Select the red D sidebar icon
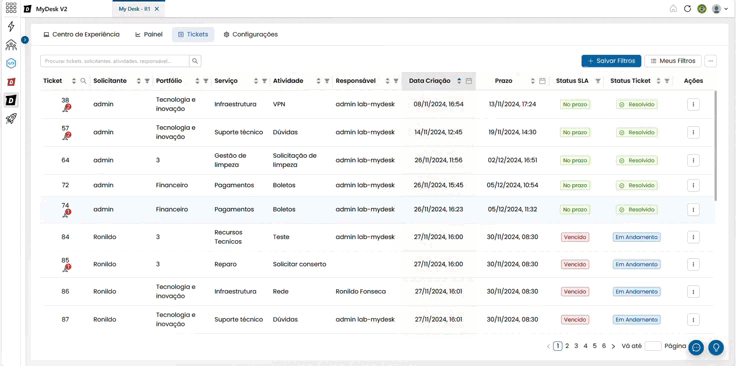 click(11, 82)
